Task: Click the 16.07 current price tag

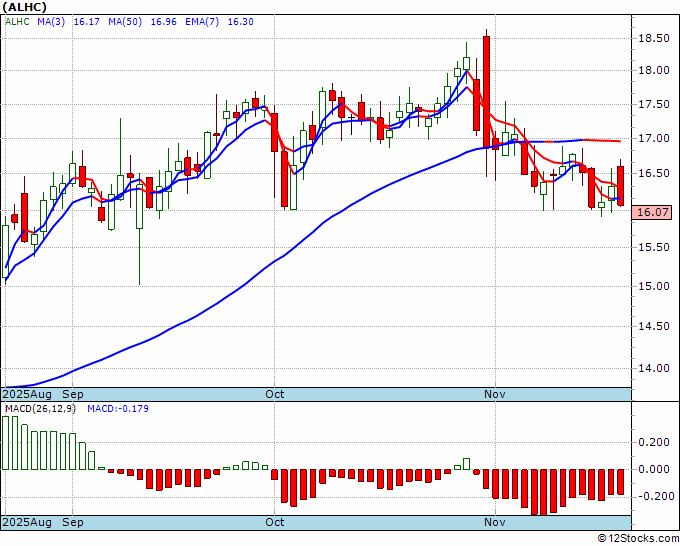Action: pos(654,213)
